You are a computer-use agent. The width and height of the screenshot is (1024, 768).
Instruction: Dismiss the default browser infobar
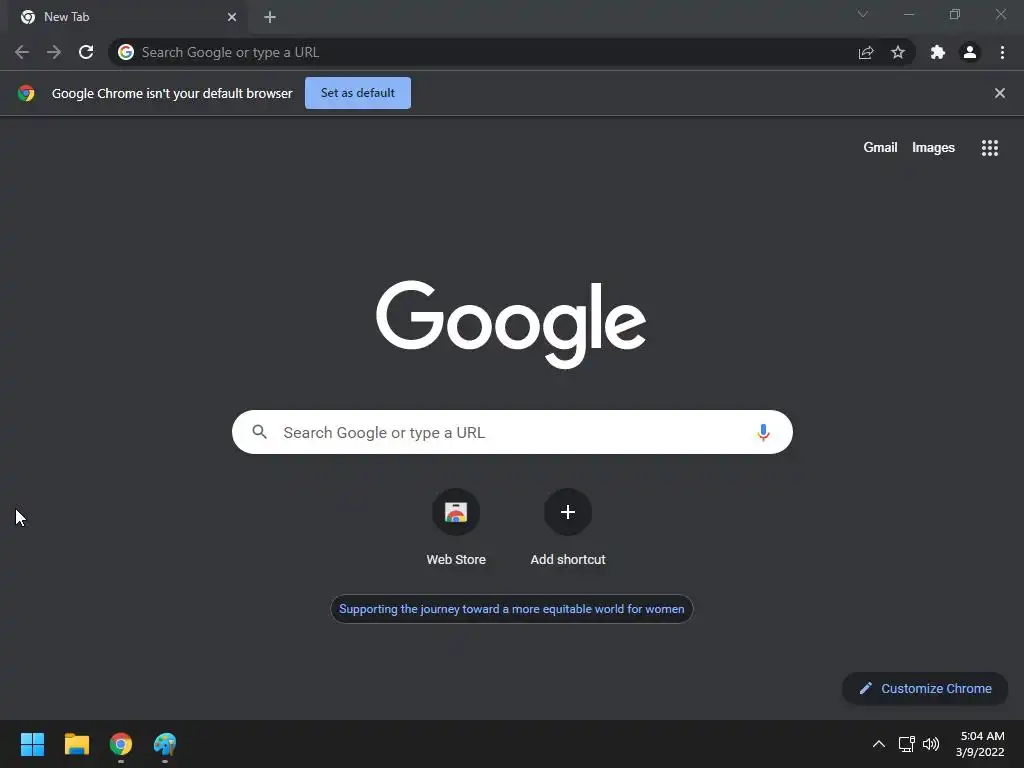(1000, 93)
